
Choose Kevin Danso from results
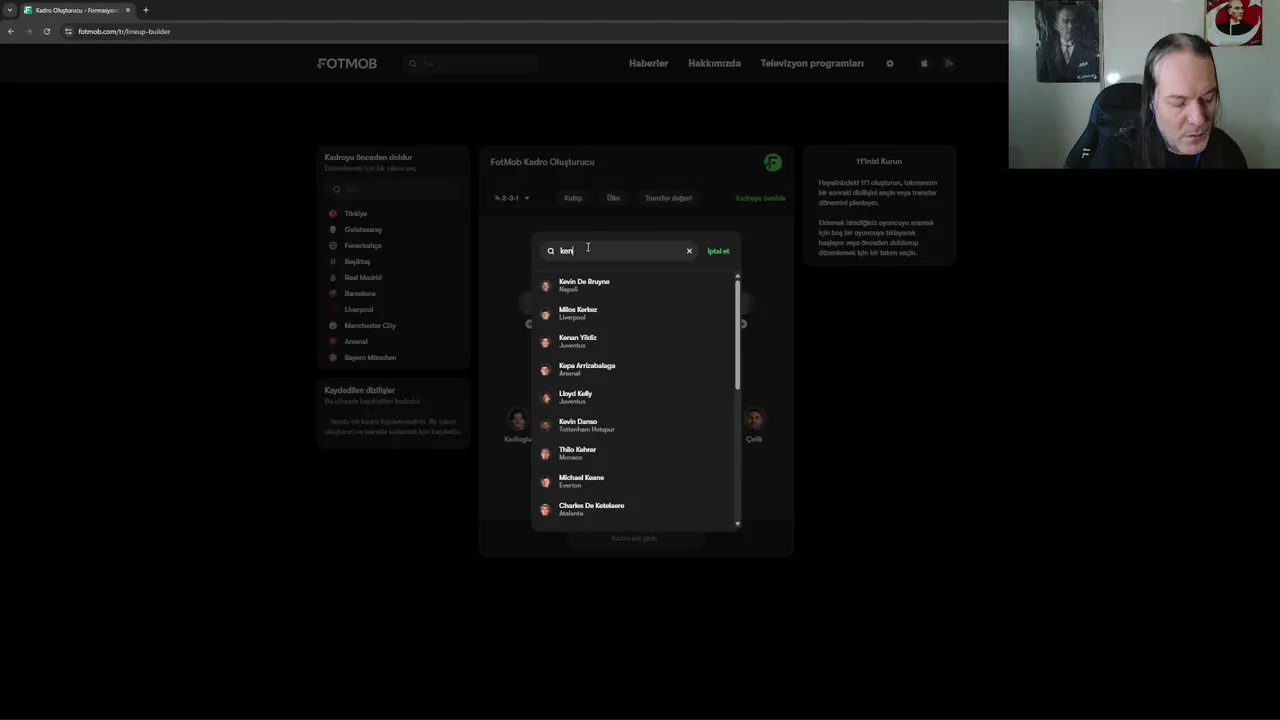tap(636, 425)
